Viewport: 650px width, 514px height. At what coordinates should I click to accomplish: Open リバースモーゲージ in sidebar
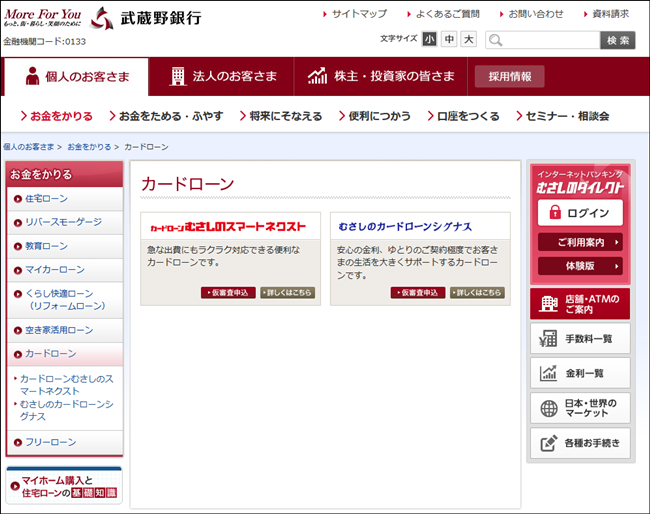point(65,223)
